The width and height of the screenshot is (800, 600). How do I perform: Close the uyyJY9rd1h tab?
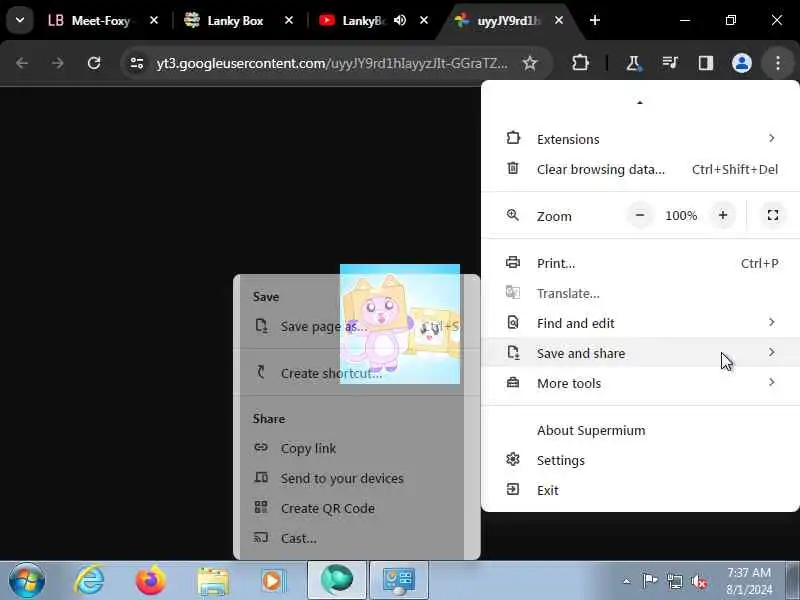[x=559, y=20]
